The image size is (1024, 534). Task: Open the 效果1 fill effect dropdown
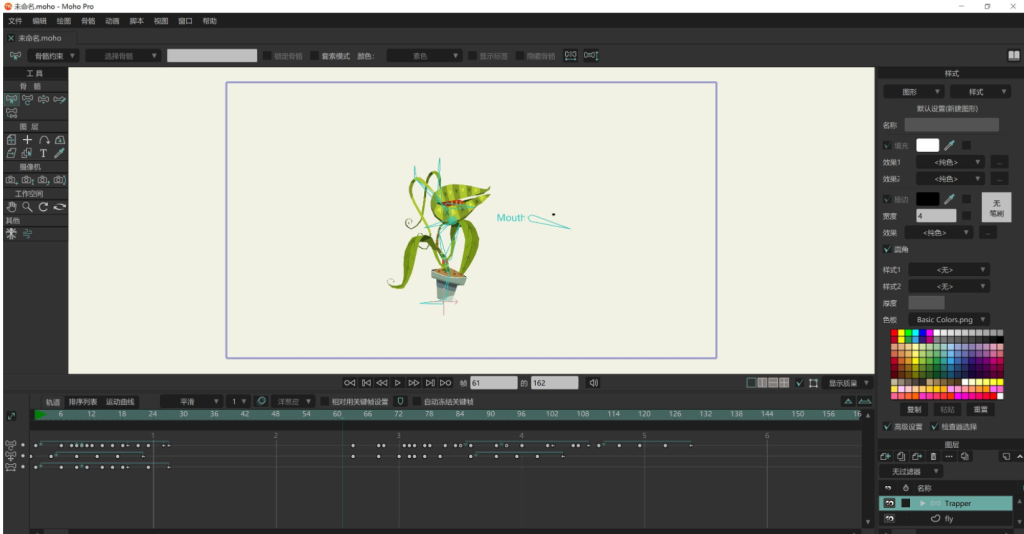951,162
